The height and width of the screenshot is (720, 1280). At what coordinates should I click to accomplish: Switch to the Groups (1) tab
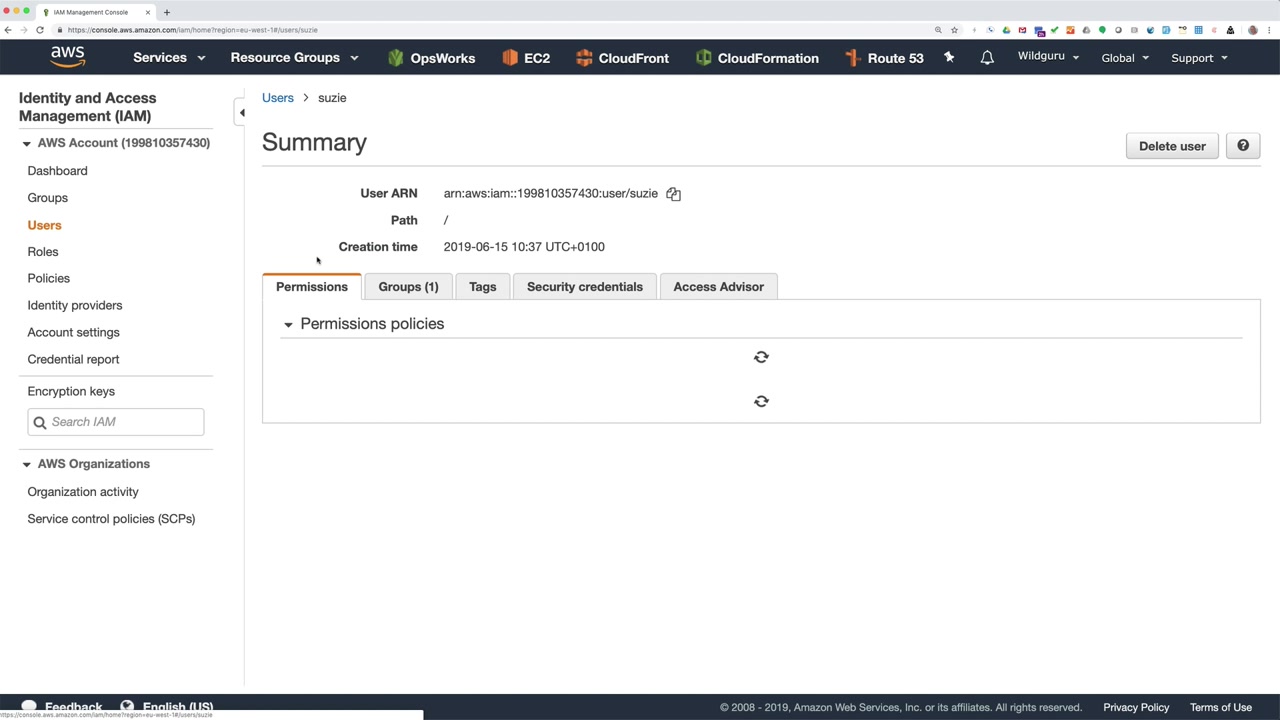tap(408, 287)
